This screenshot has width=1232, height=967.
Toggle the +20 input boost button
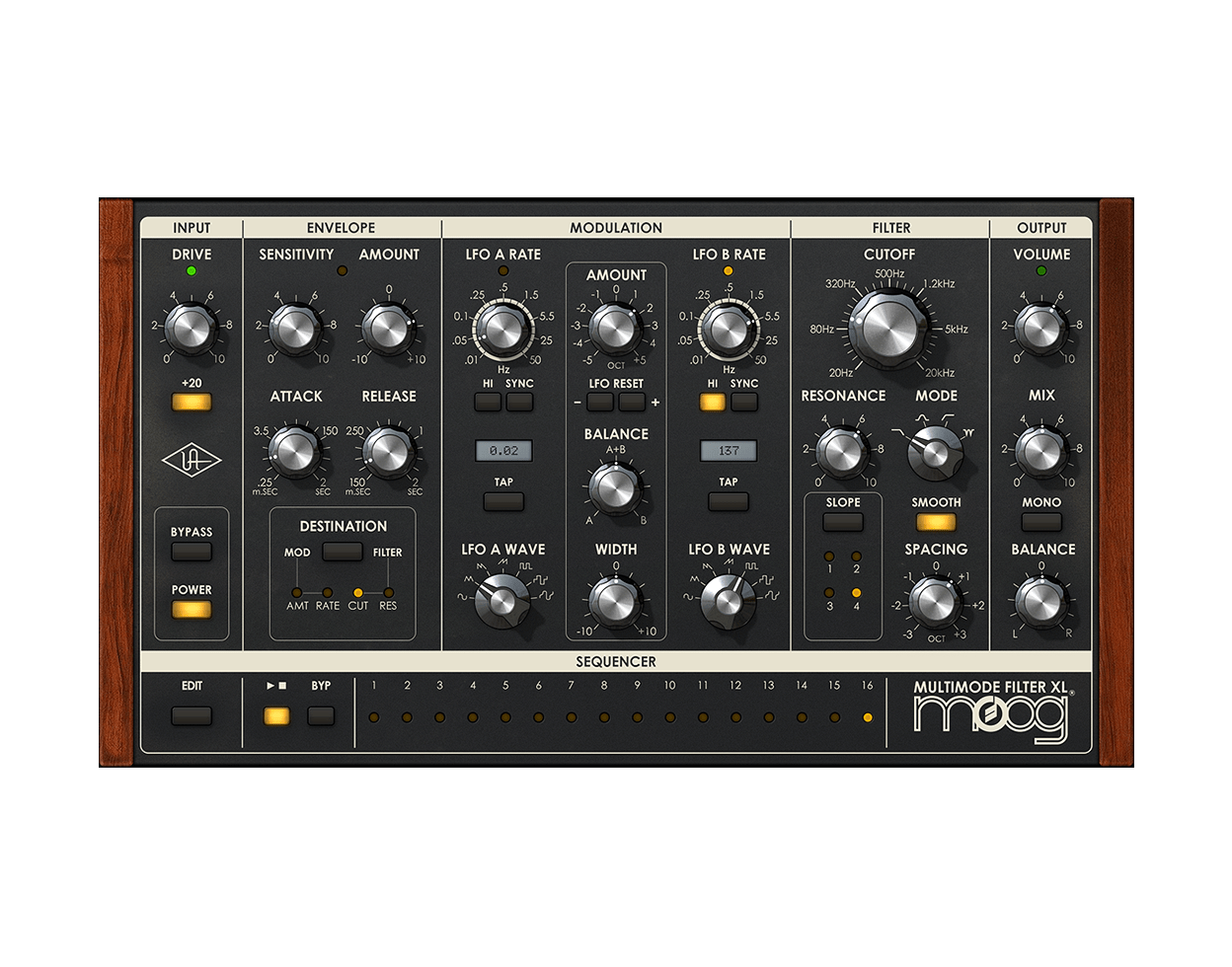192,402
